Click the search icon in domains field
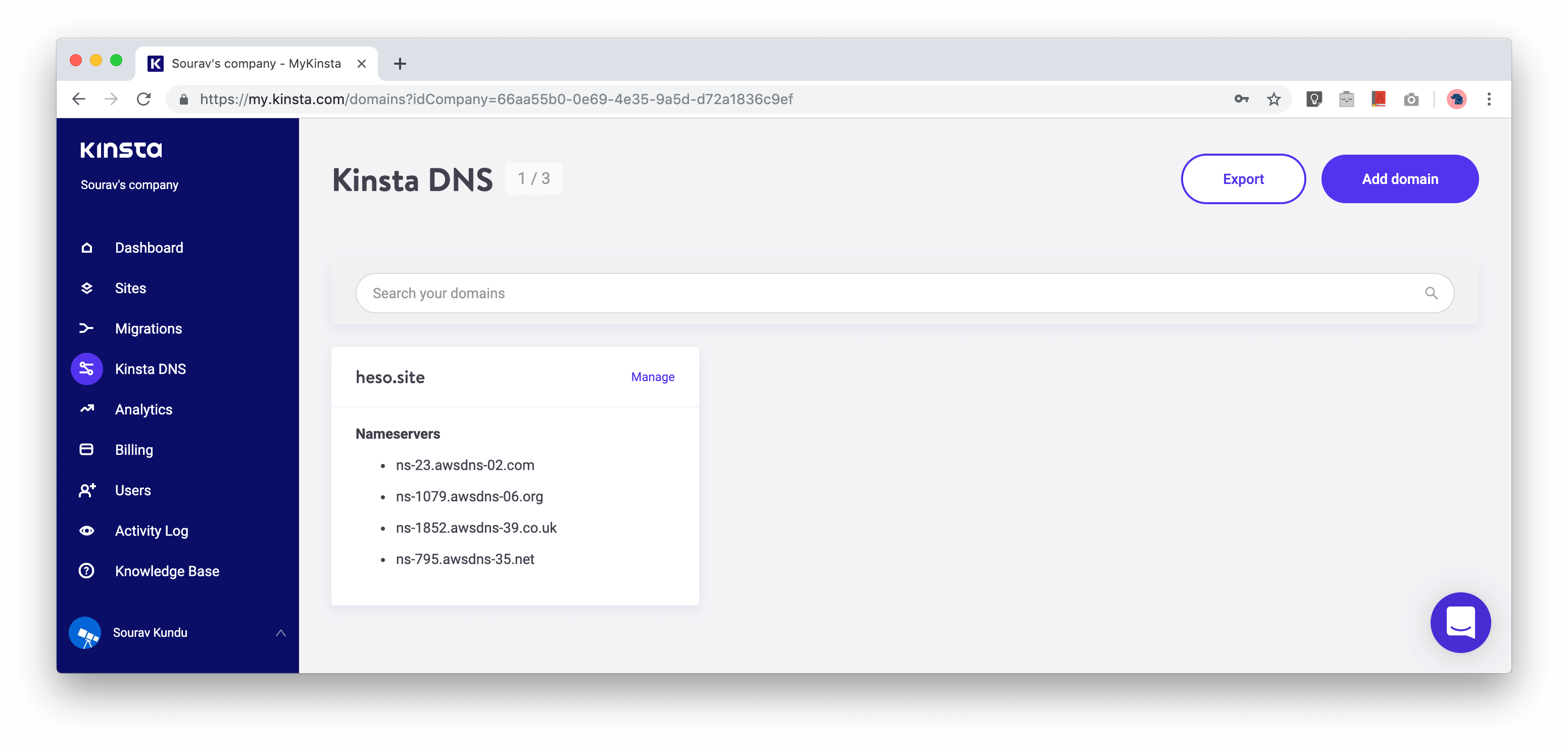The width and height of the screenshot is (1568, 748). tap(1432, 293)
